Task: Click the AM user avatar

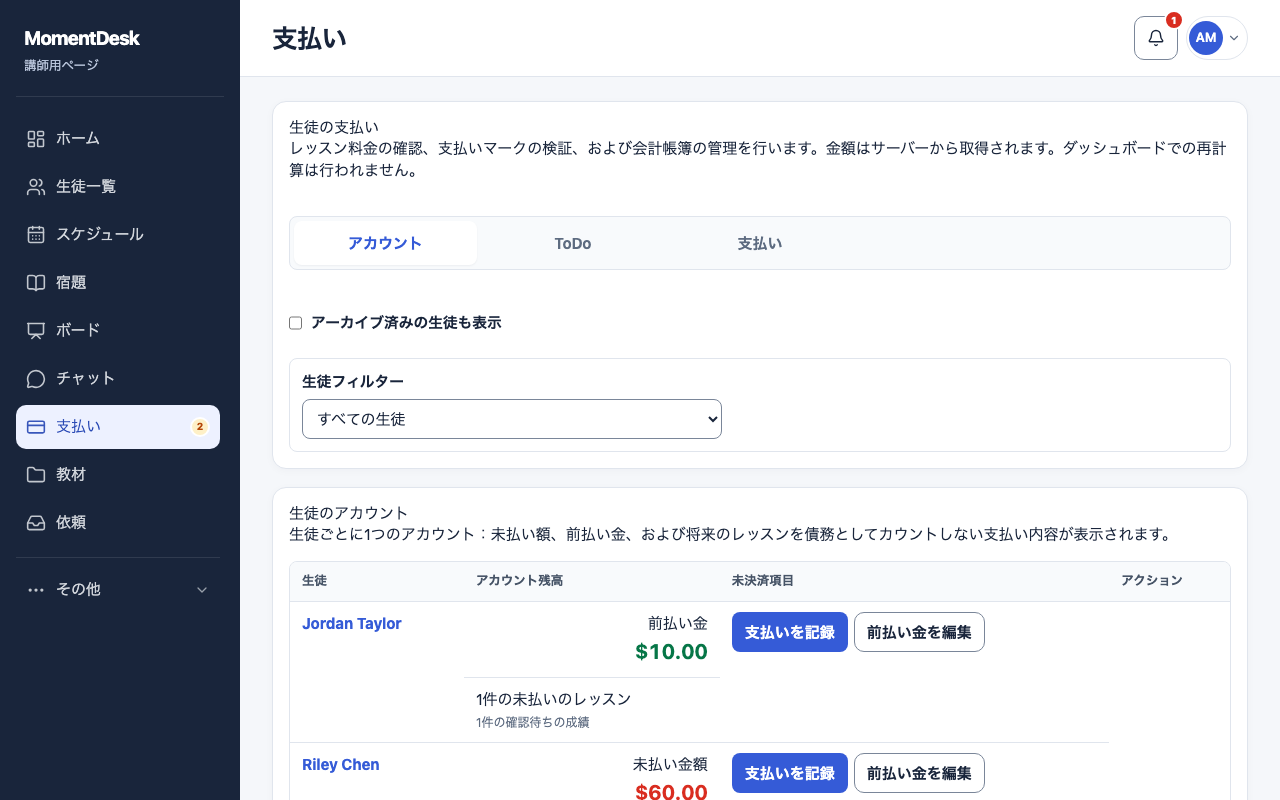Action: click(x=1206, y=38)
